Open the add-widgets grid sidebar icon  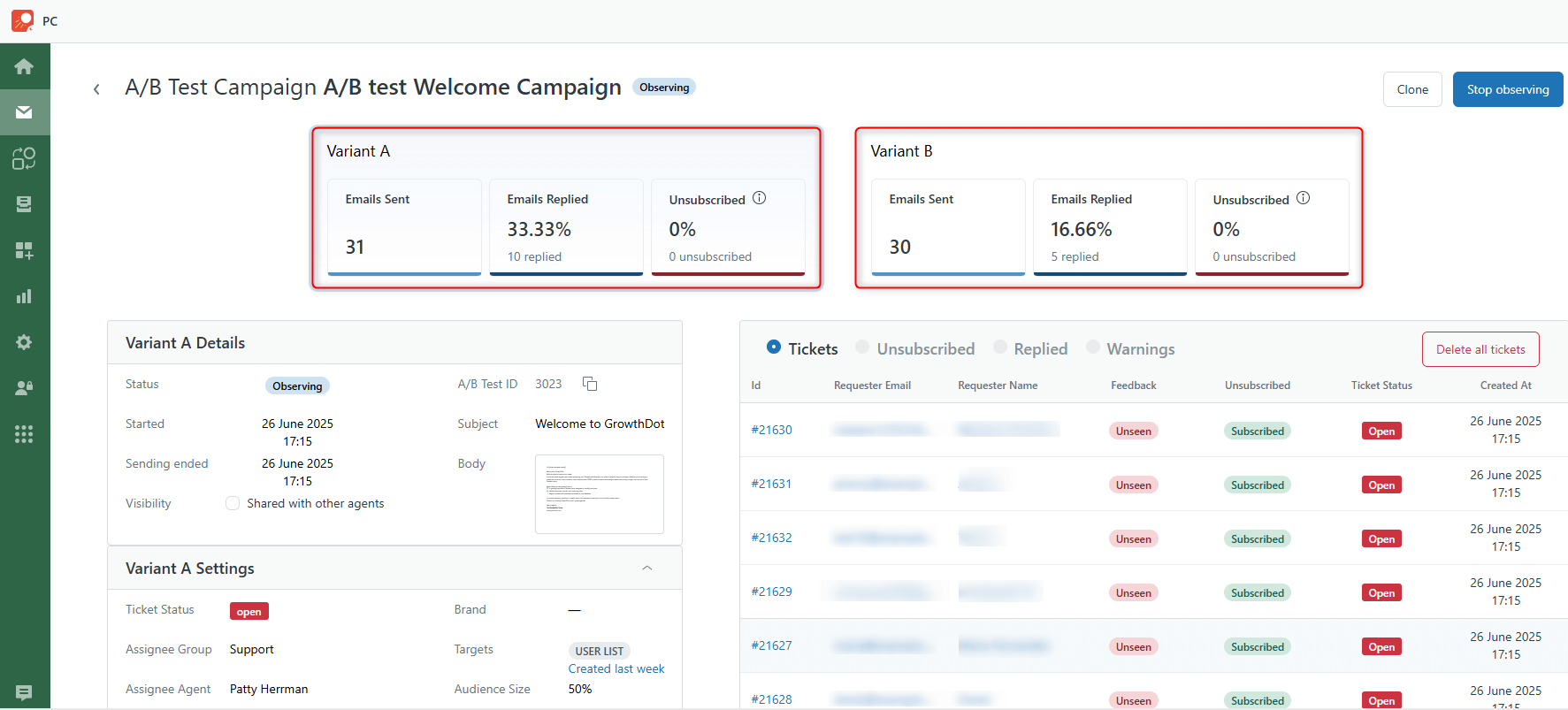coord(24,250)
